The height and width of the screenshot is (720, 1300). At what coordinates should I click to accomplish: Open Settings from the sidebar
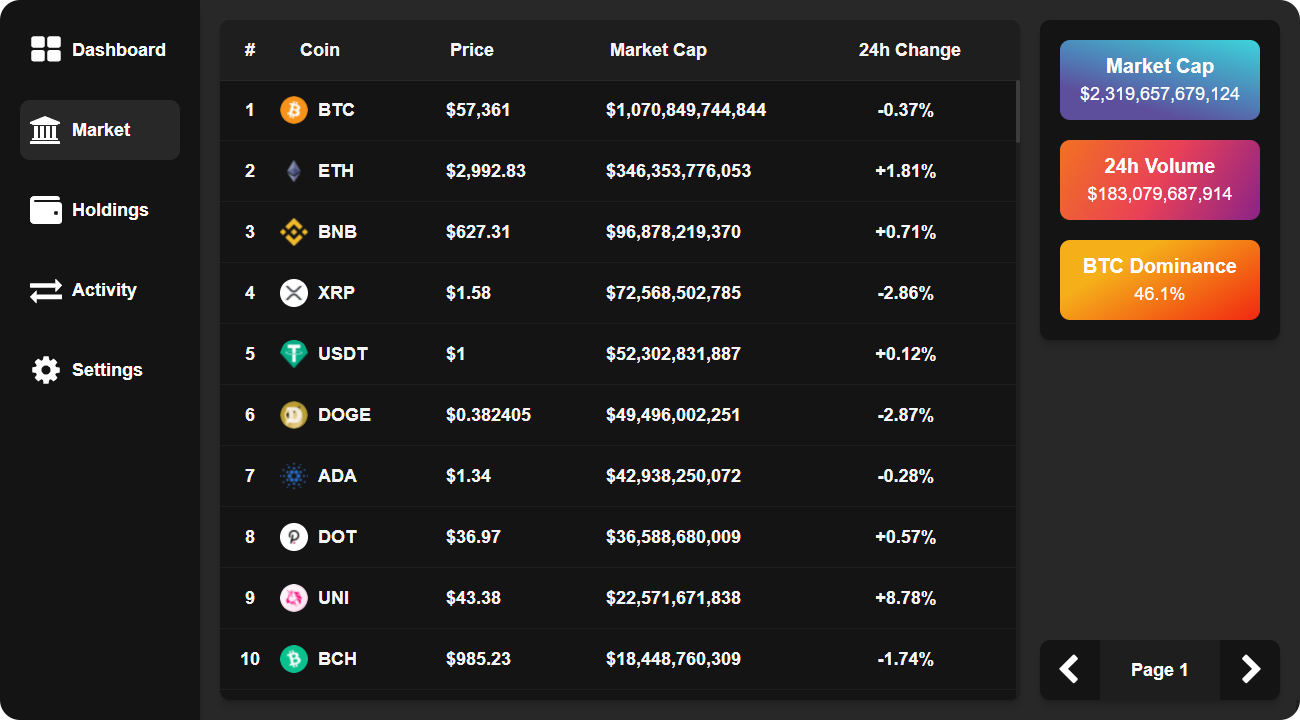click(100, 370)
